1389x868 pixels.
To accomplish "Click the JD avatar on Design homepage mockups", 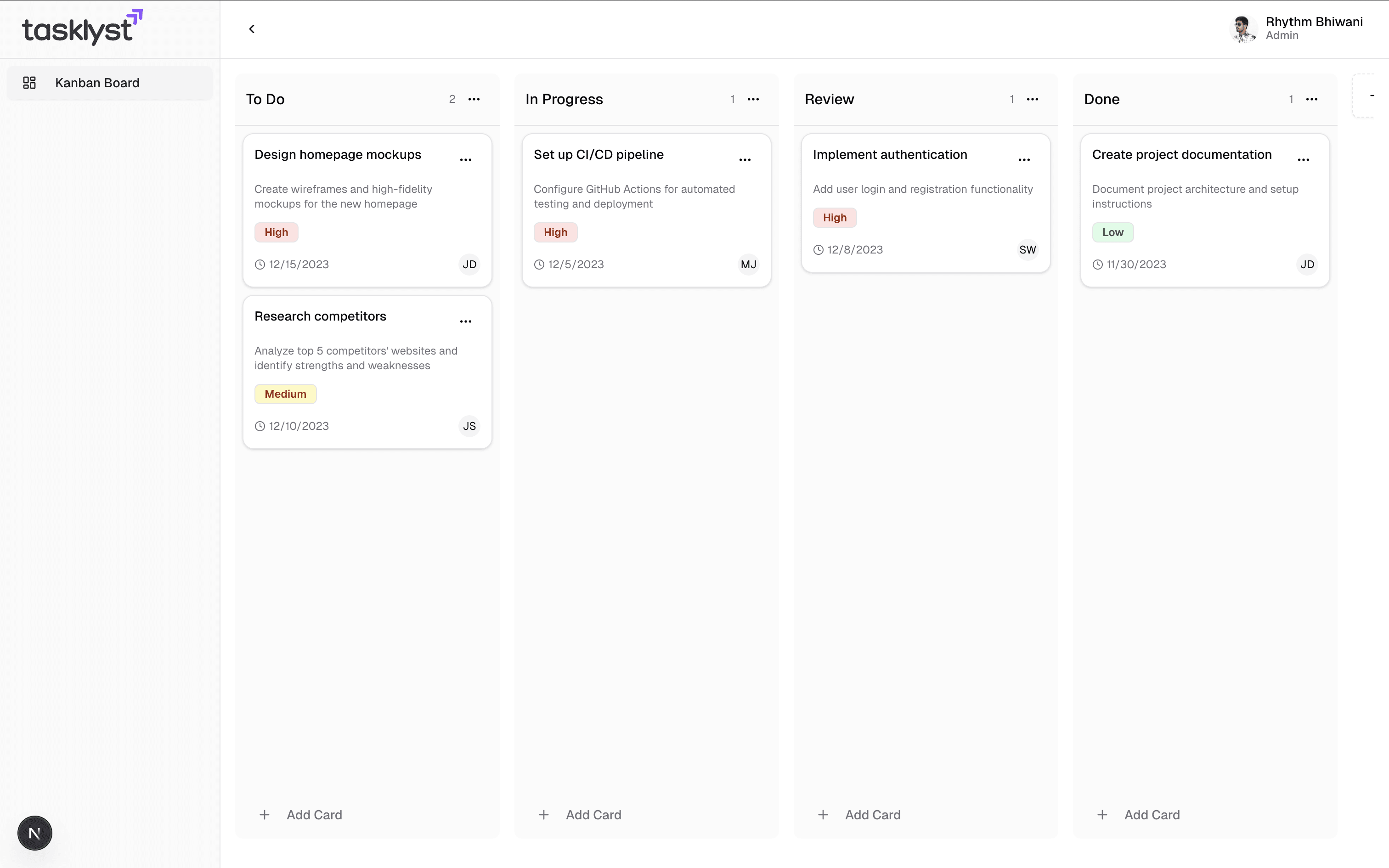I will [x=469, y=264].
